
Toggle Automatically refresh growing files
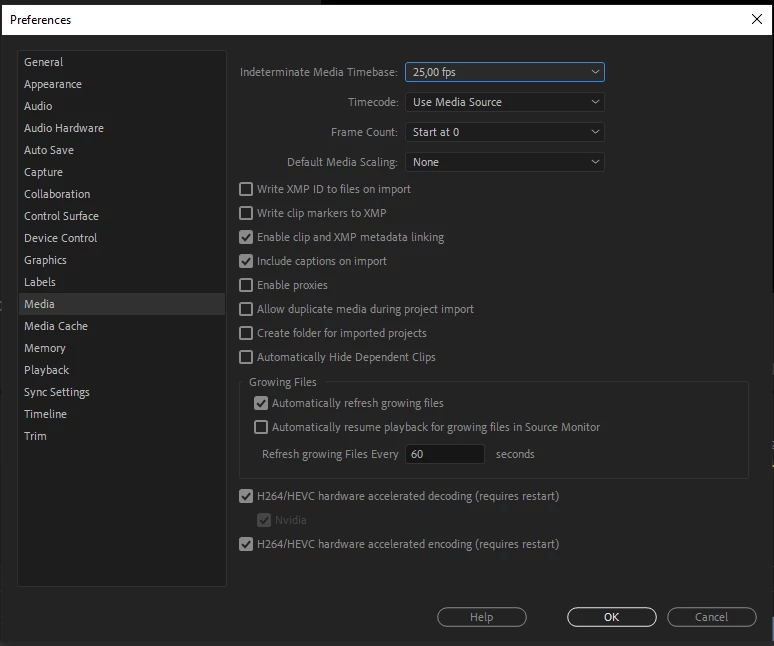(x=261, y=403)
